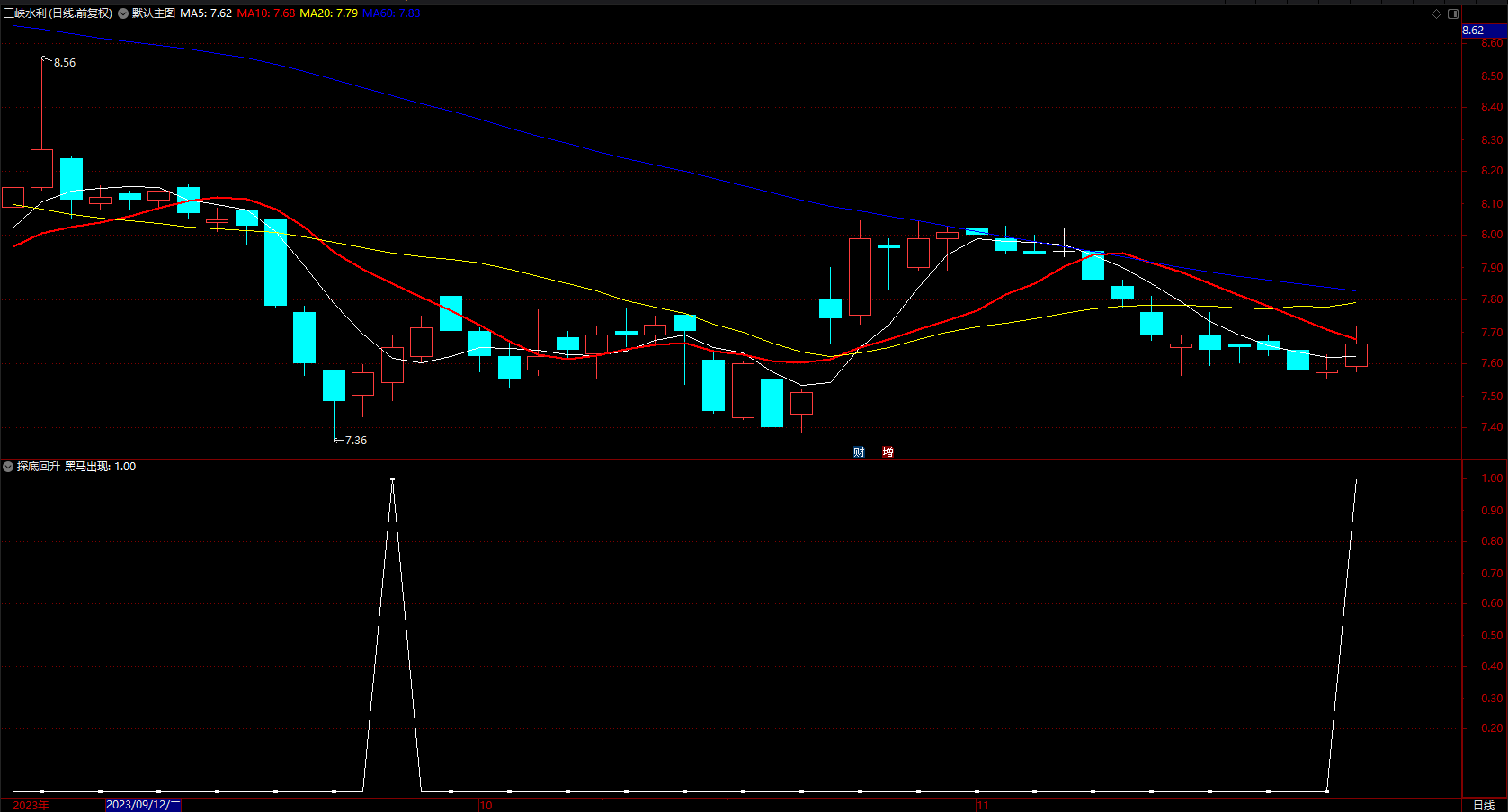
Task: Click the 0.50 indicator axis label
Action: tap(1492, 636)
